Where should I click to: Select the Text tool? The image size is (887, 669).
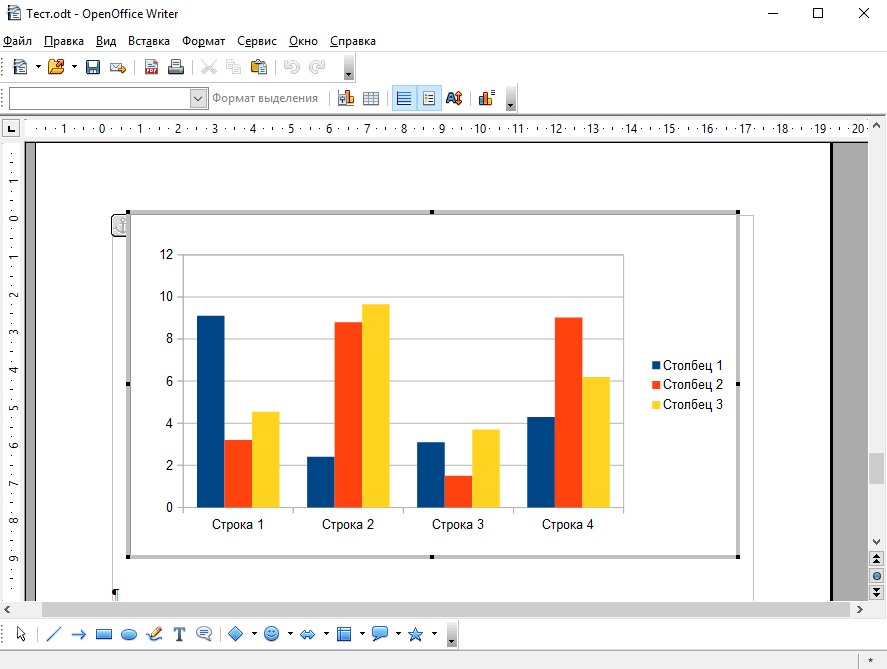coord(180,634)
